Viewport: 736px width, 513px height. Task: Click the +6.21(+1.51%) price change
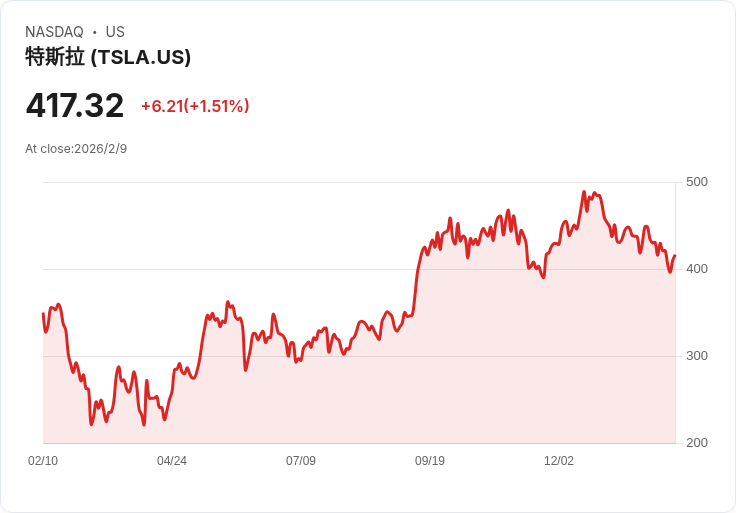[x=195, y=106]
